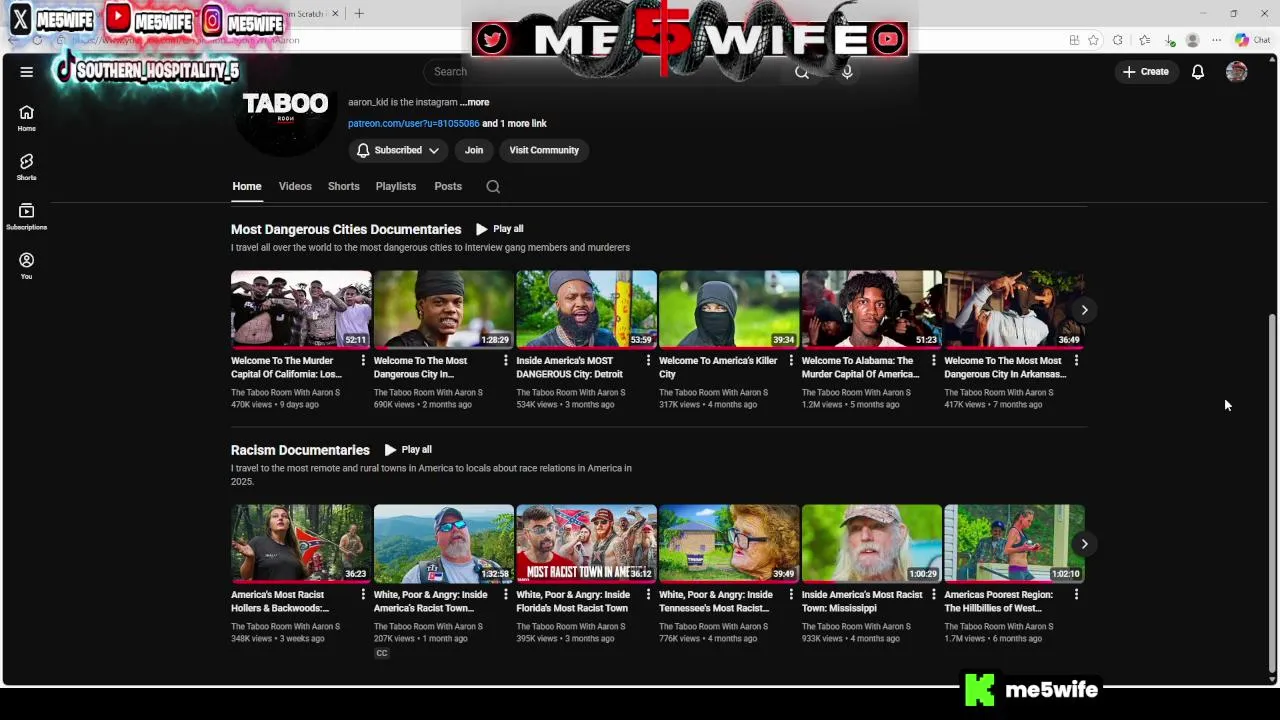
Task: Switch to the Playlists channel tab
Action: (x=396, y=186)
